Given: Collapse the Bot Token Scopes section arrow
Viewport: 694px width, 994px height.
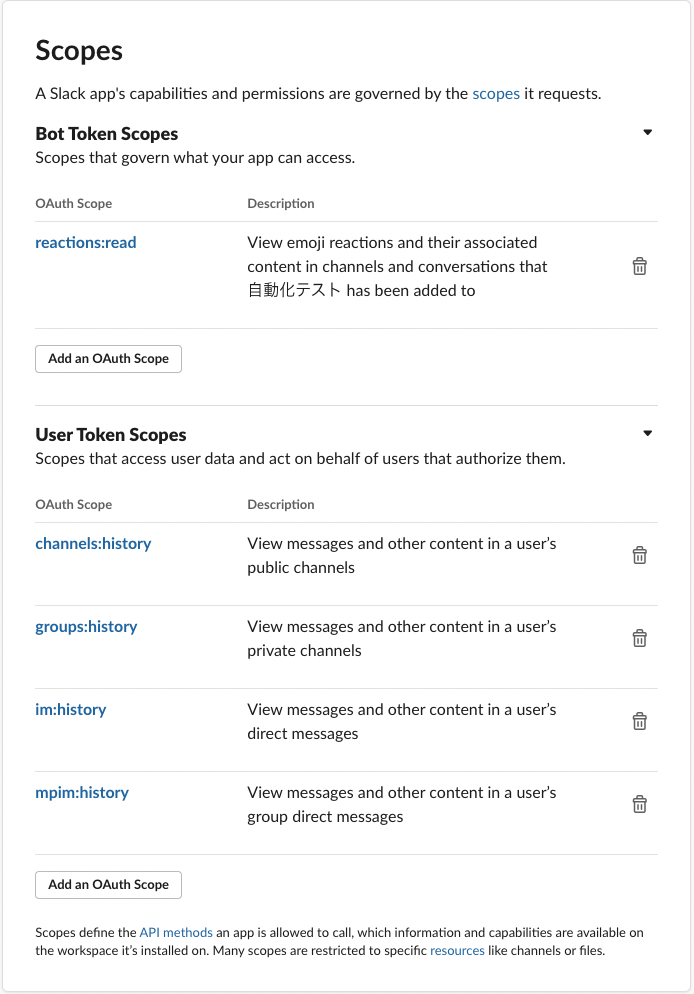Looking at the screenshot, I should tap(648, 132).
